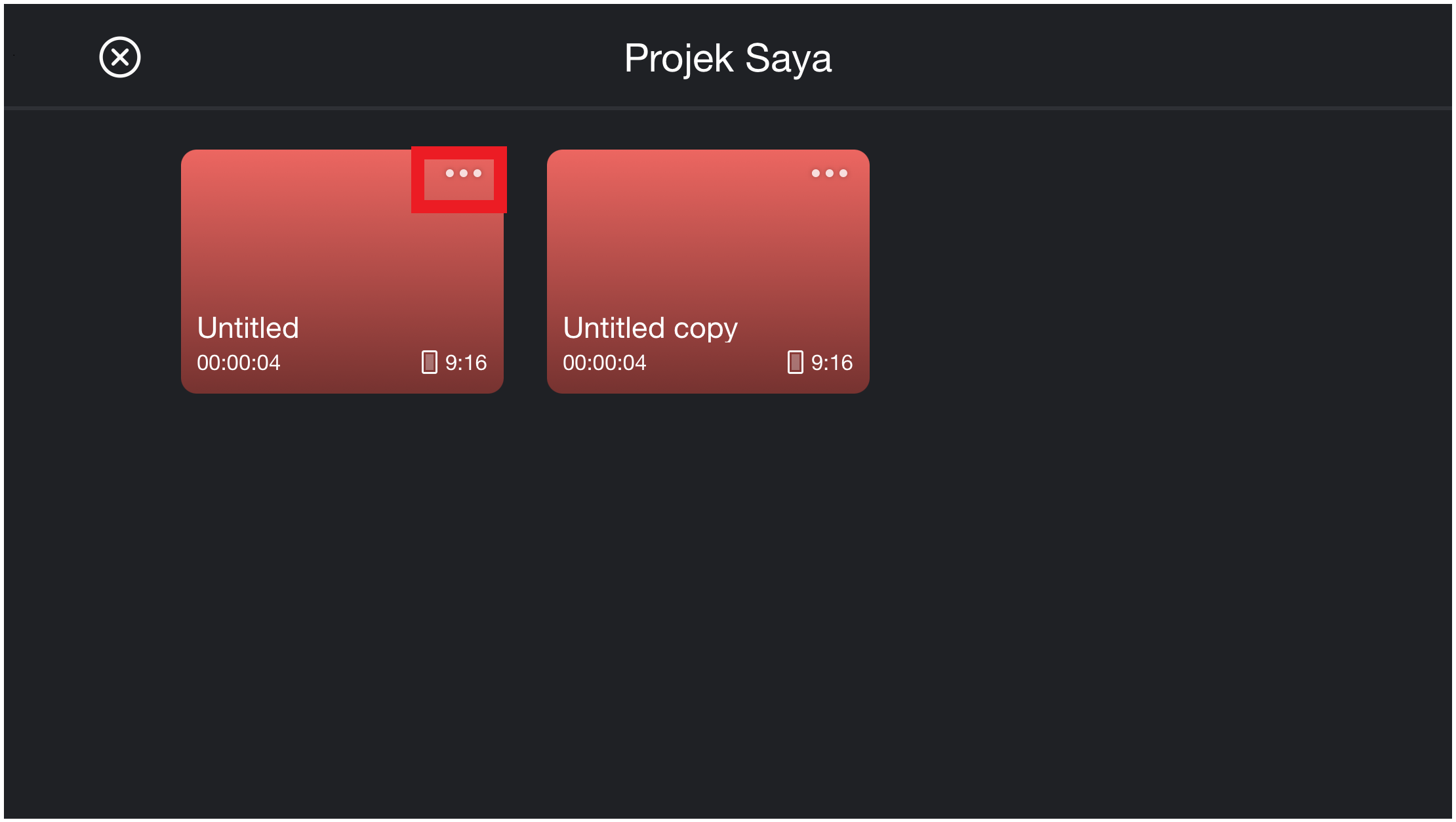This screenshot has height=822, width=1456.
Task: Select the "Untitled" project title text
Action: pyautogui.click(x=248, y=327)
